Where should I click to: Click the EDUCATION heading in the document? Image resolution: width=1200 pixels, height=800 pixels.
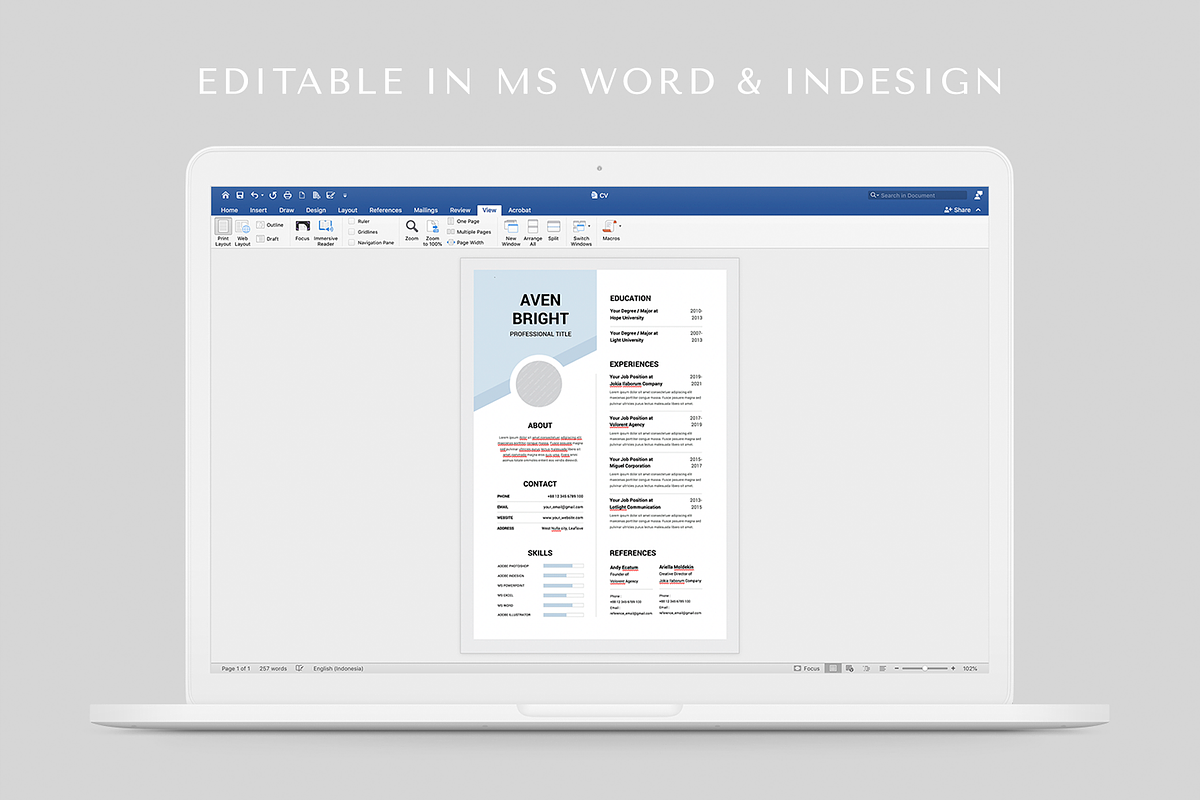[x=630, y=298]
